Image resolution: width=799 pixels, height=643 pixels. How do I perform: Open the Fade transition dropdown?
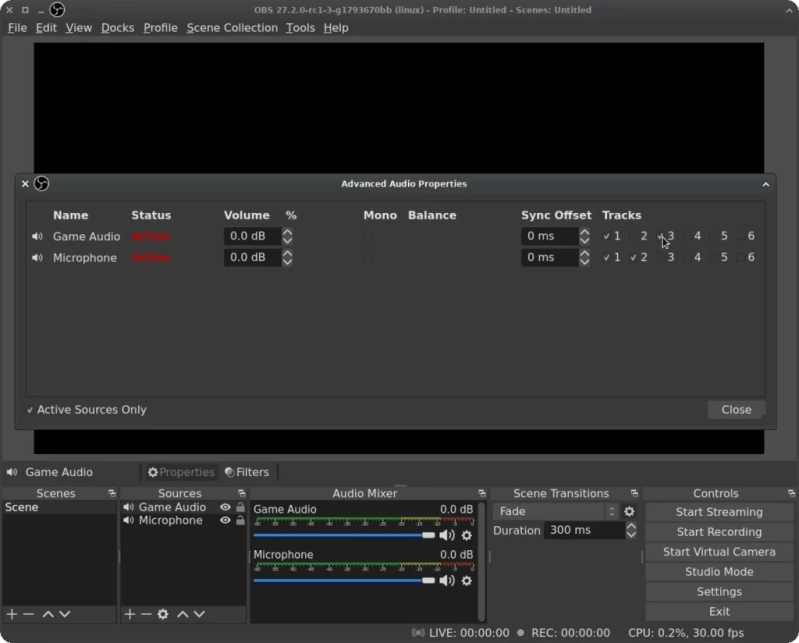556,512
